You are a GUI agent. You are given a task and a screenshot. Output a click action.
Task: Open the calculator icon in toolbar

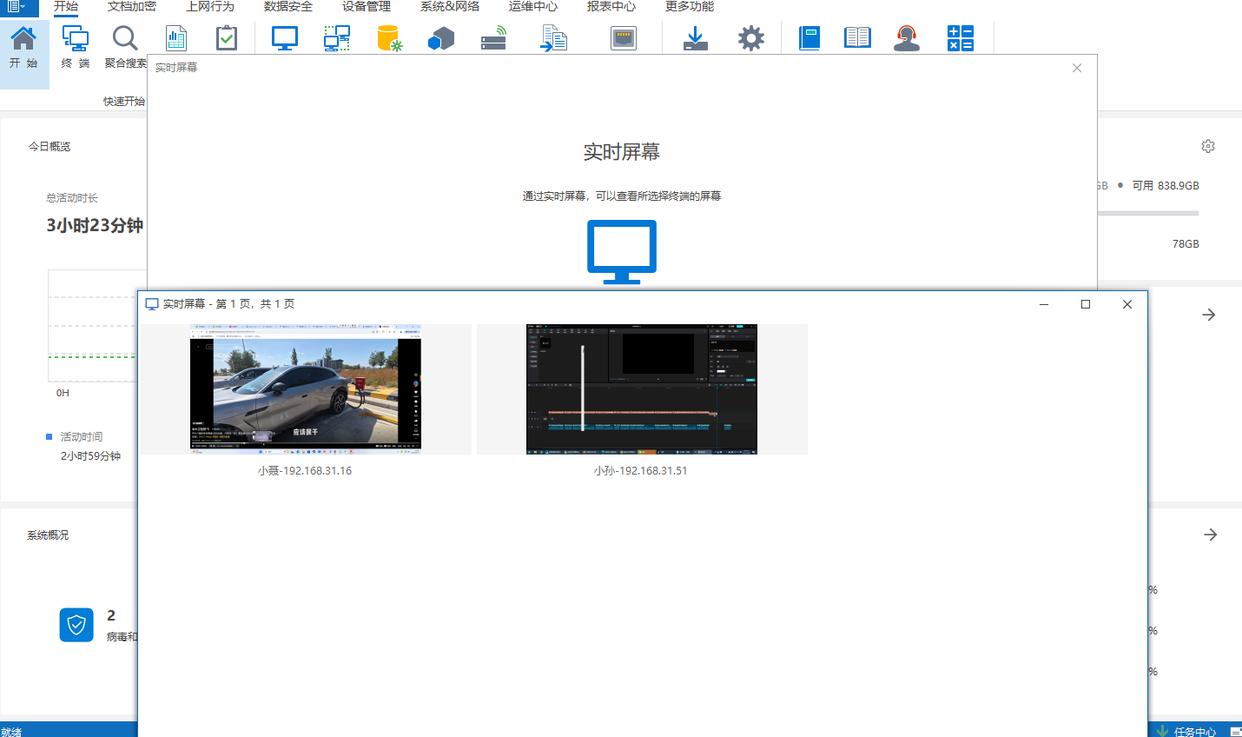click(x=960, y=39)
